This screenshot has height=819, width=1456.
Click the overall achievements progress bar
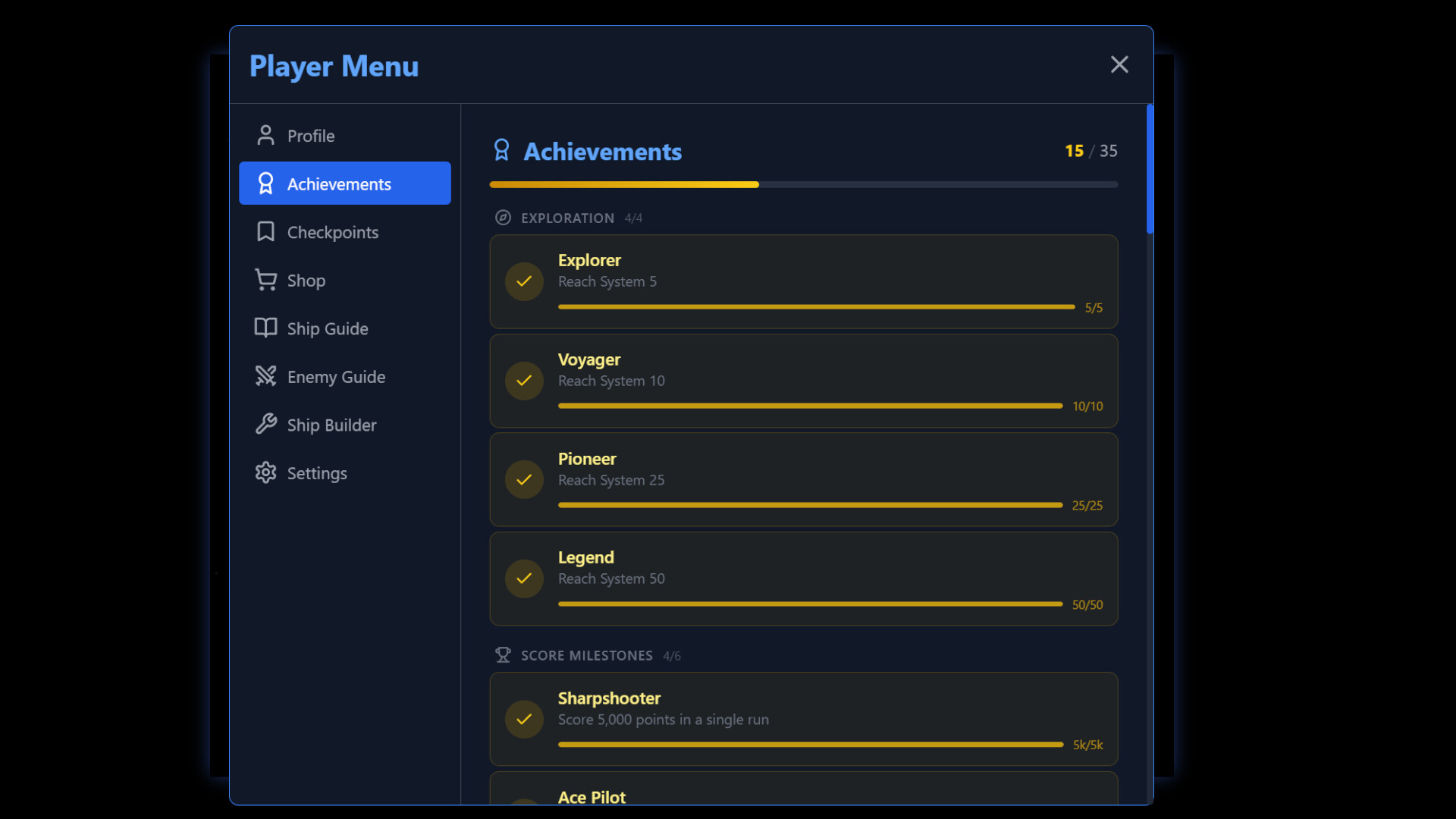(x=803, y=184)
